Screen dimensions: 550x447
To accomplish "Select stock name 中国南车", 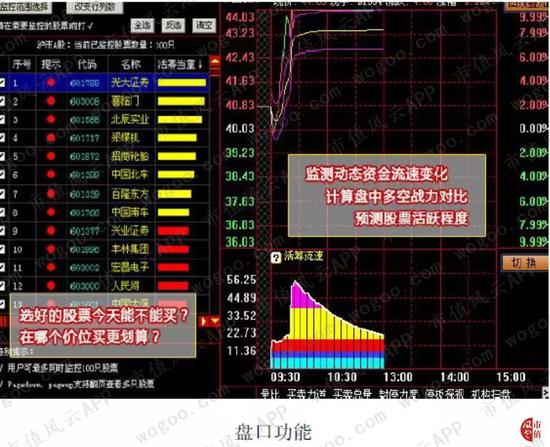I will pos(130,212).
